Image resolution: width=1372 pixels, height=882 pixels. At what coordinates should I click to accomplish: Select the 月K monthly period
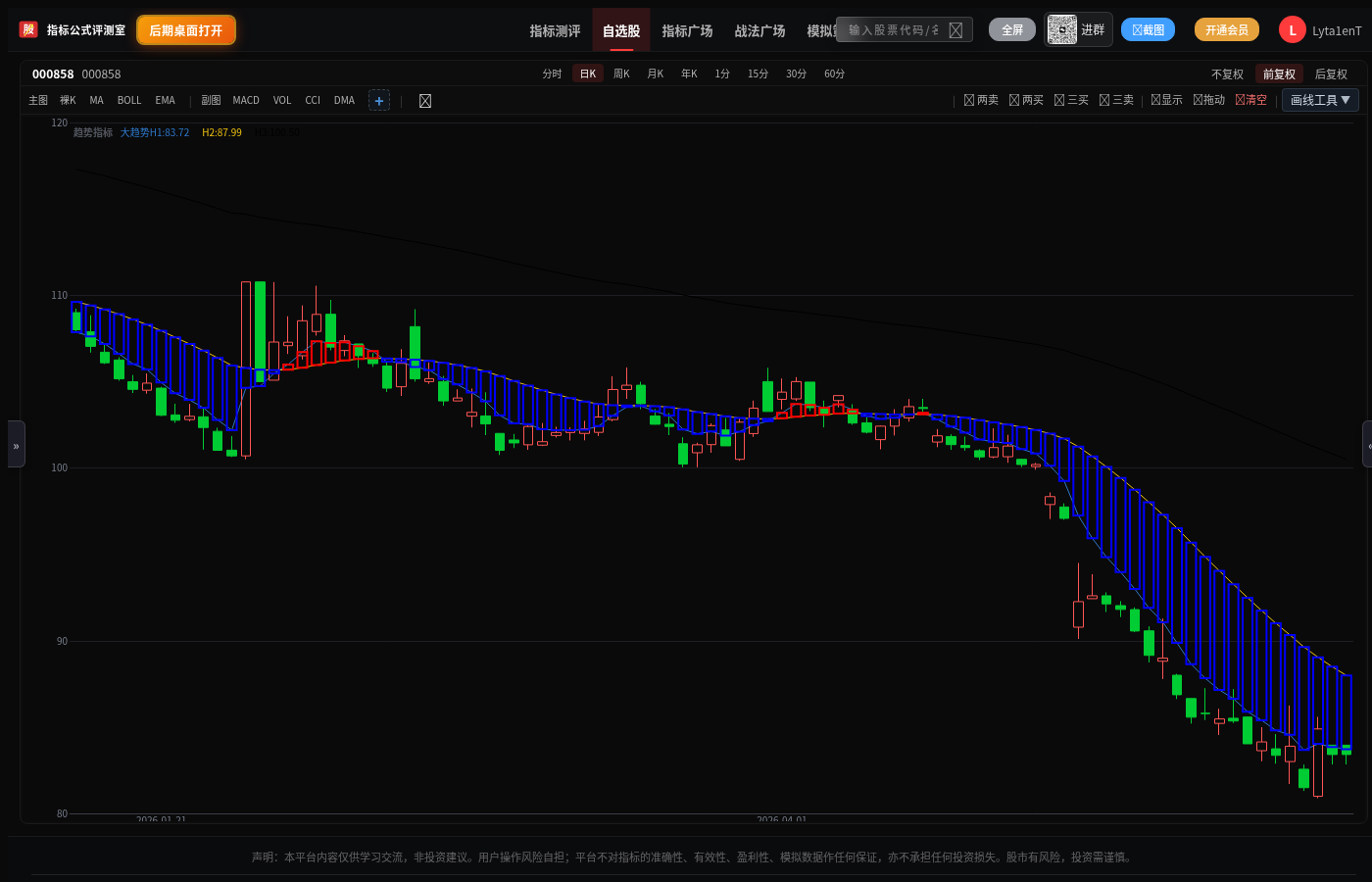click(x=656, y=73)
